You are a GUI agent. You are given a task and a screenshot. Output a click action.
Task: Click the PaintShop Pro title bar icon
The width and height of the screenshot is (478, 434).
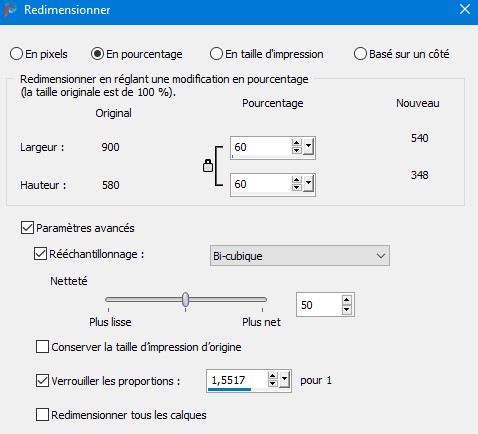[x=10, y=9]
